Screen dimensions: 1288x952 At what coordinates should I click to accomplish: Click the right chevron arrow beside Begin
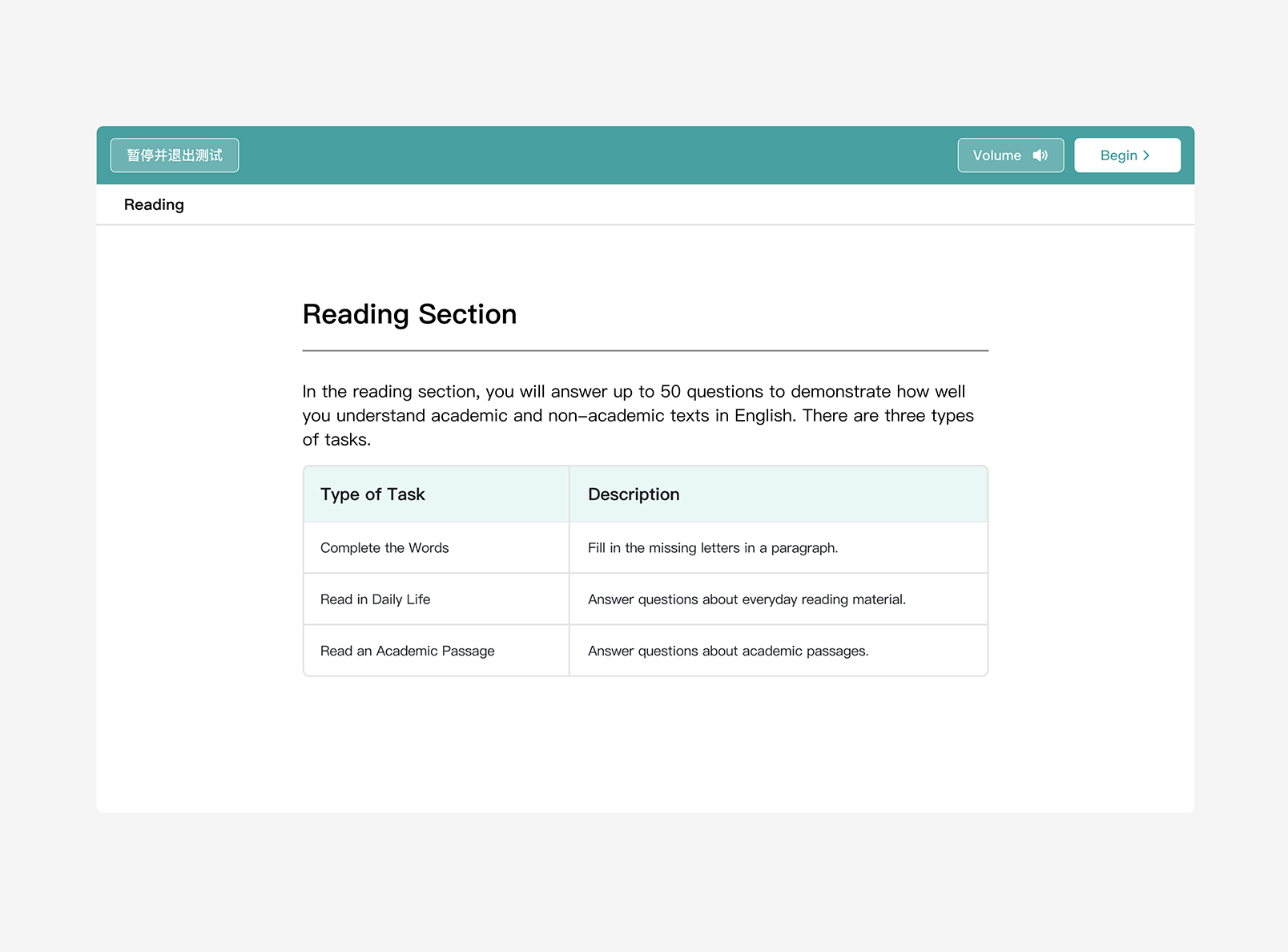click(x=1146, y=155)
